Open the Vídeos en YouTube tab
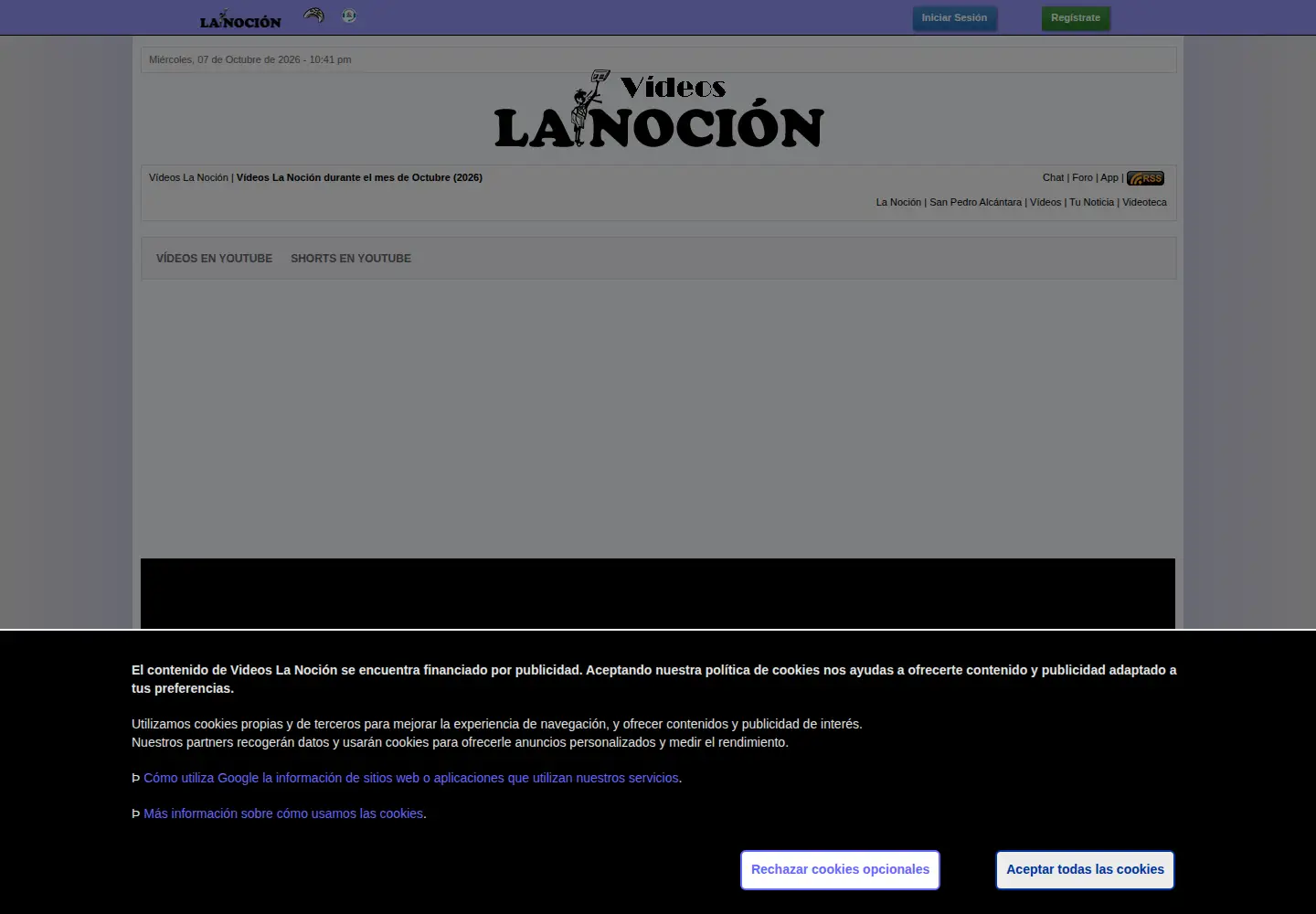The image size is (1316, 914). tap(214, 259)
